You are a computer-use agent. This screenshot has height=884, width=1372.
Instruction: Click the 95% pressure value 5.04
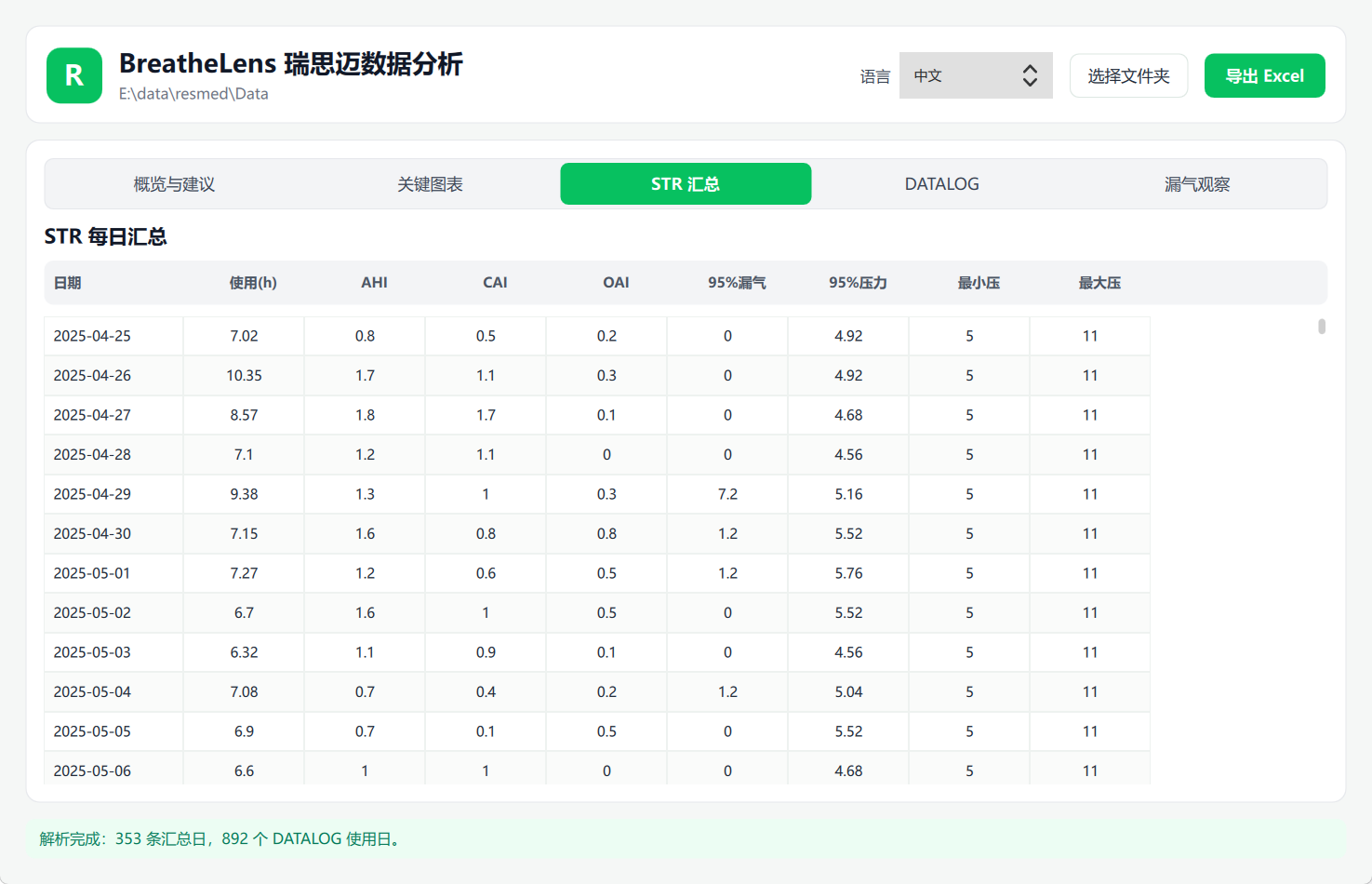click(848, 692)
